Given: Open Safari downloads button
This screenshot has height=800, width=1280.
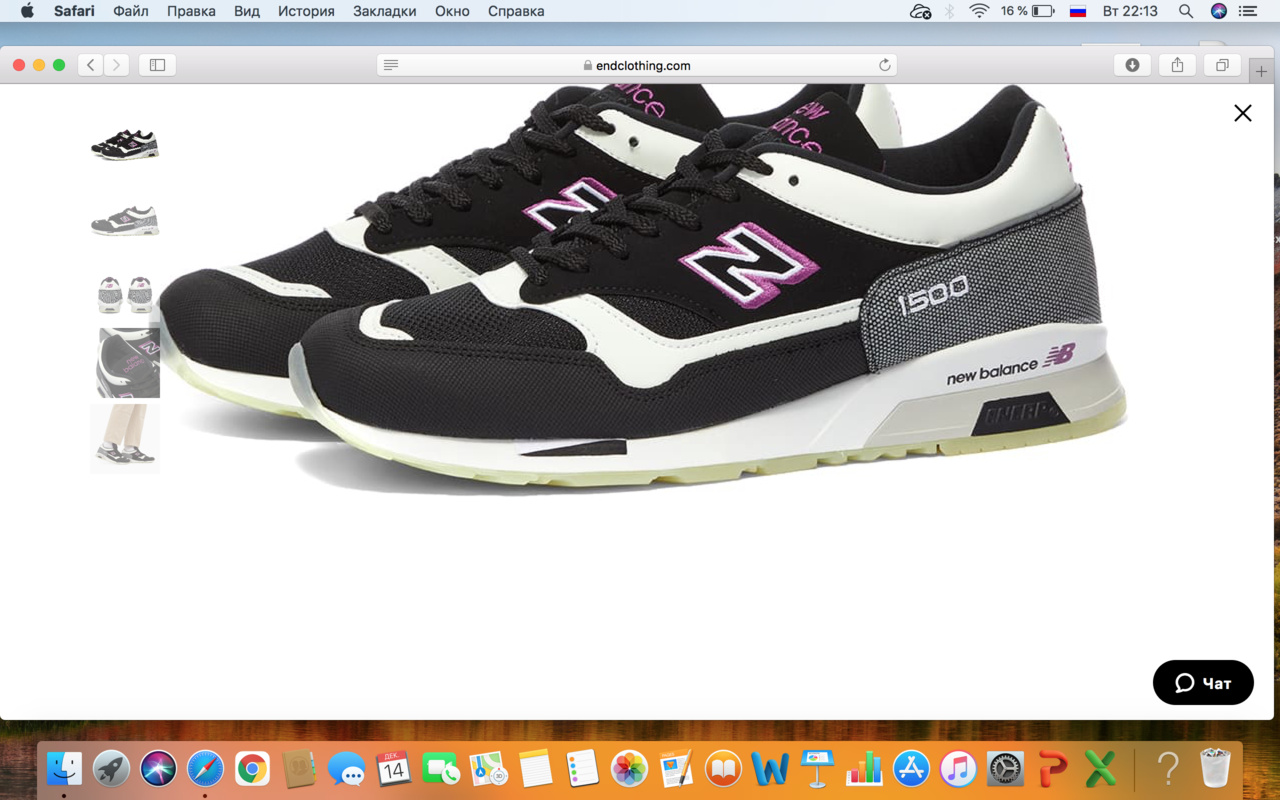Looking at the screenshot, I should [x=1132, y=65].
